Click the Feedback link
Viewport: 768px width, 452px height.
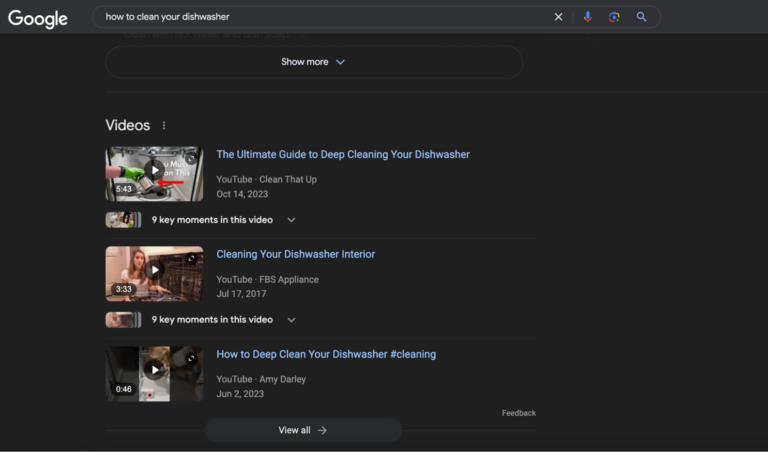519,413
